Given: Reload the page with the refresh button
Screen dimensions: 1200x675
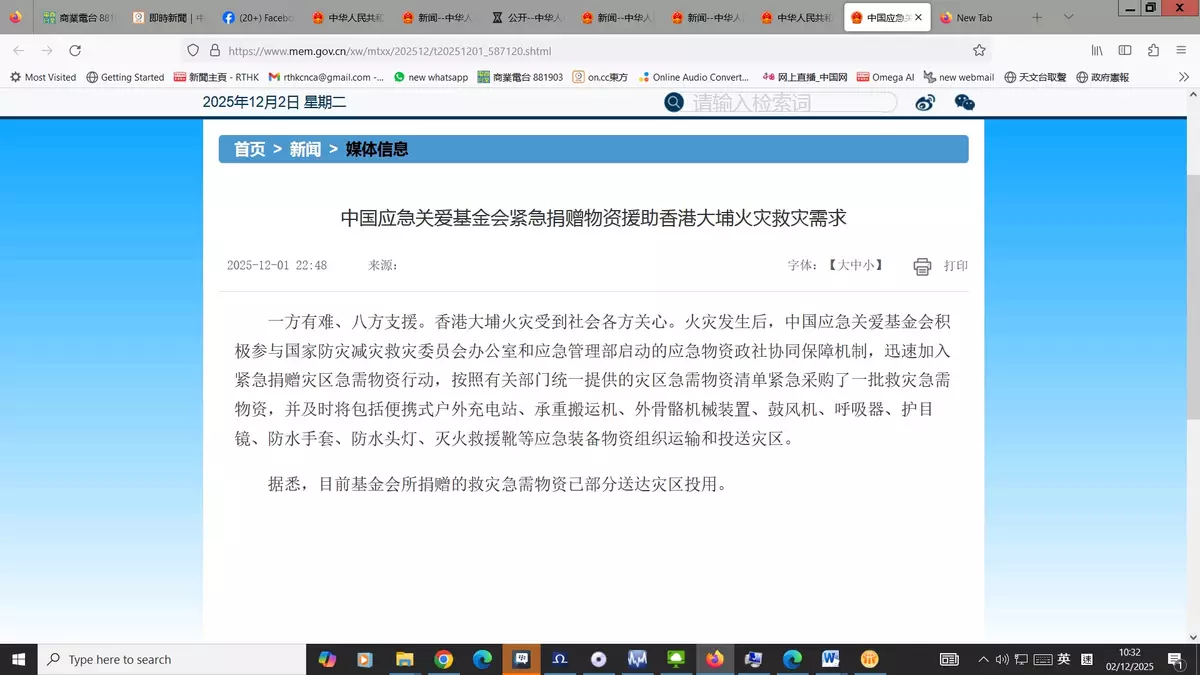Looking at the screenshot, I should click(x=75, y=50).
